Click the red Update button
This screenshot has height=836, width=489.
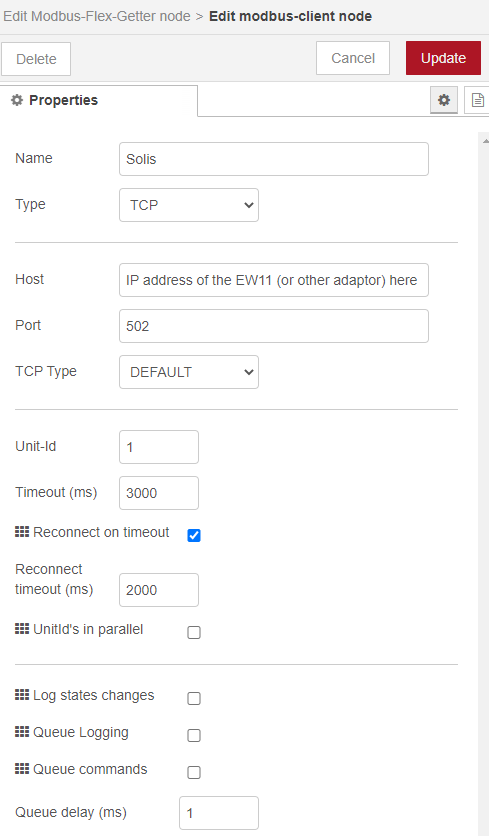point(443,58)
